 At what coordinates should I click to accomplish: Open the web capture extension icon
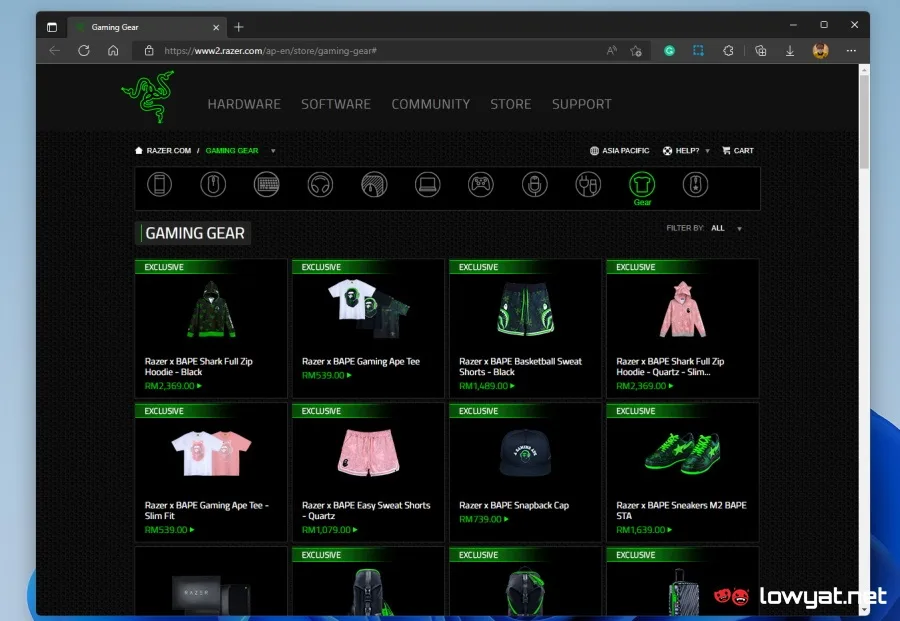tap(698, 51)
